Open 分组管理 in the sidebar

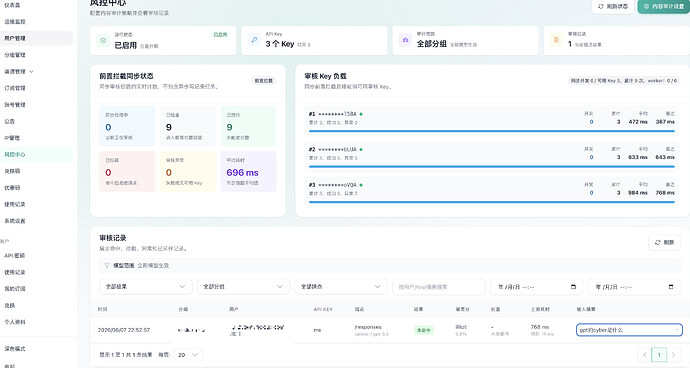15,55
